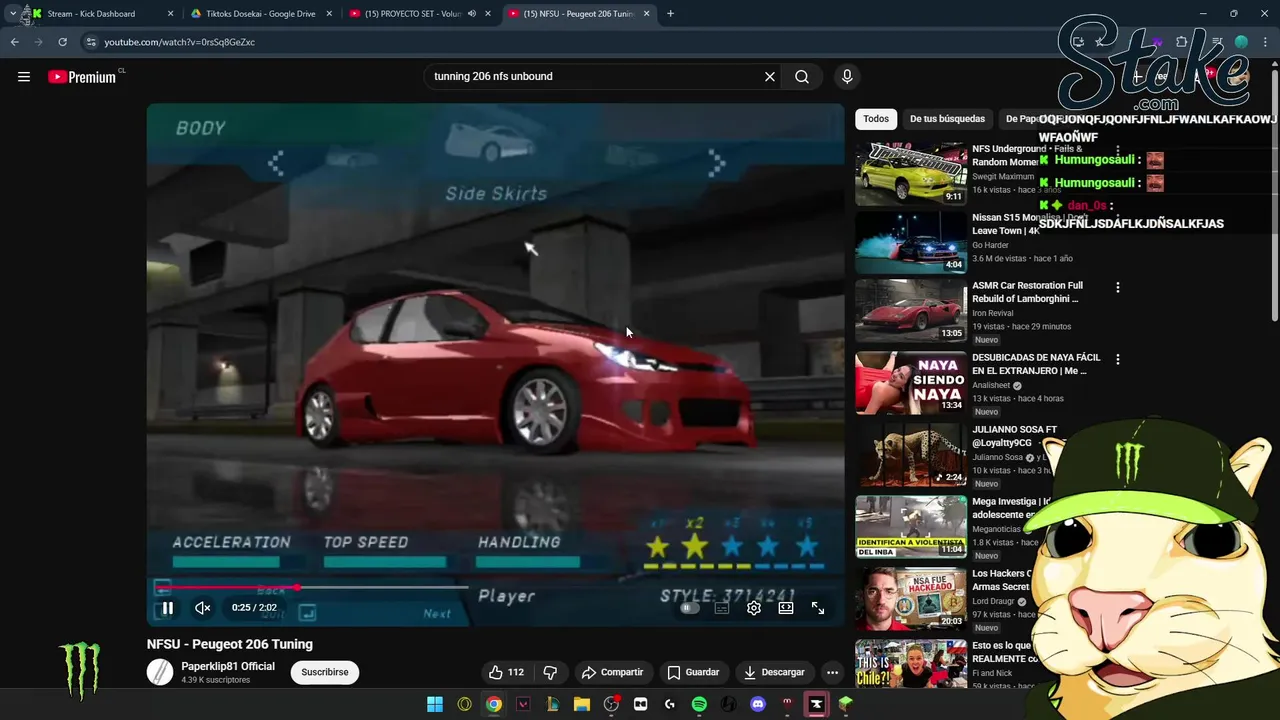The height and width of the screenshot is (720, 1280).
Task: Pause the YouTube video
Action: point(168,607)
